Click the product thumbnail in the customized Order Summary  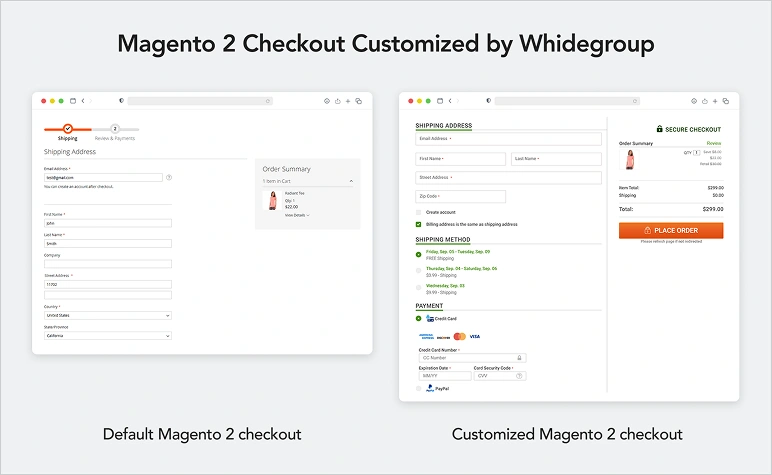pyautogui.click(x=630, y=160)
